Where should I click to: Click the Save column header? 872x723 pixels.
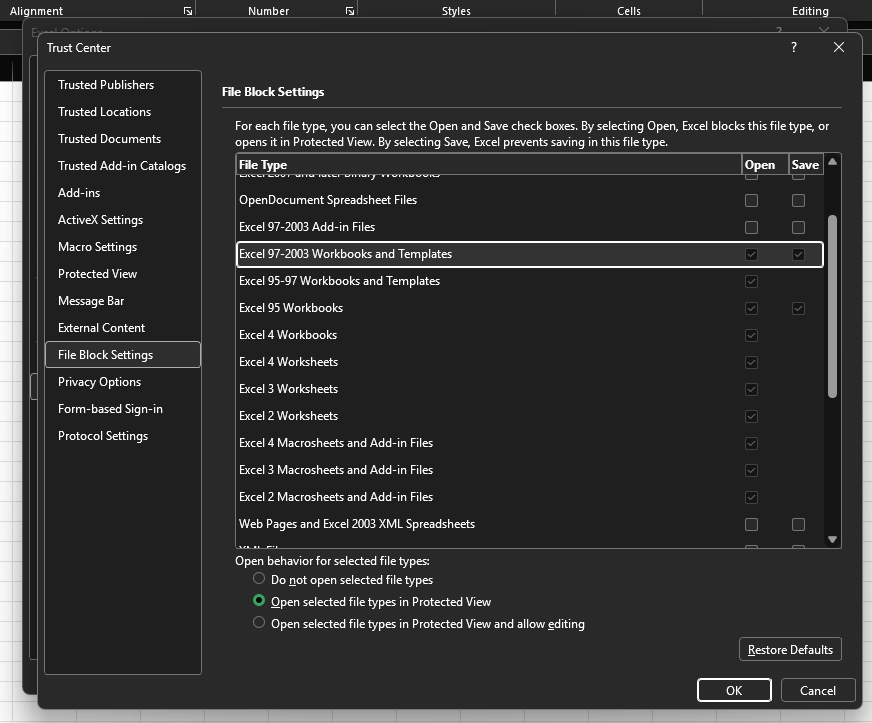(x=806, y=165)
